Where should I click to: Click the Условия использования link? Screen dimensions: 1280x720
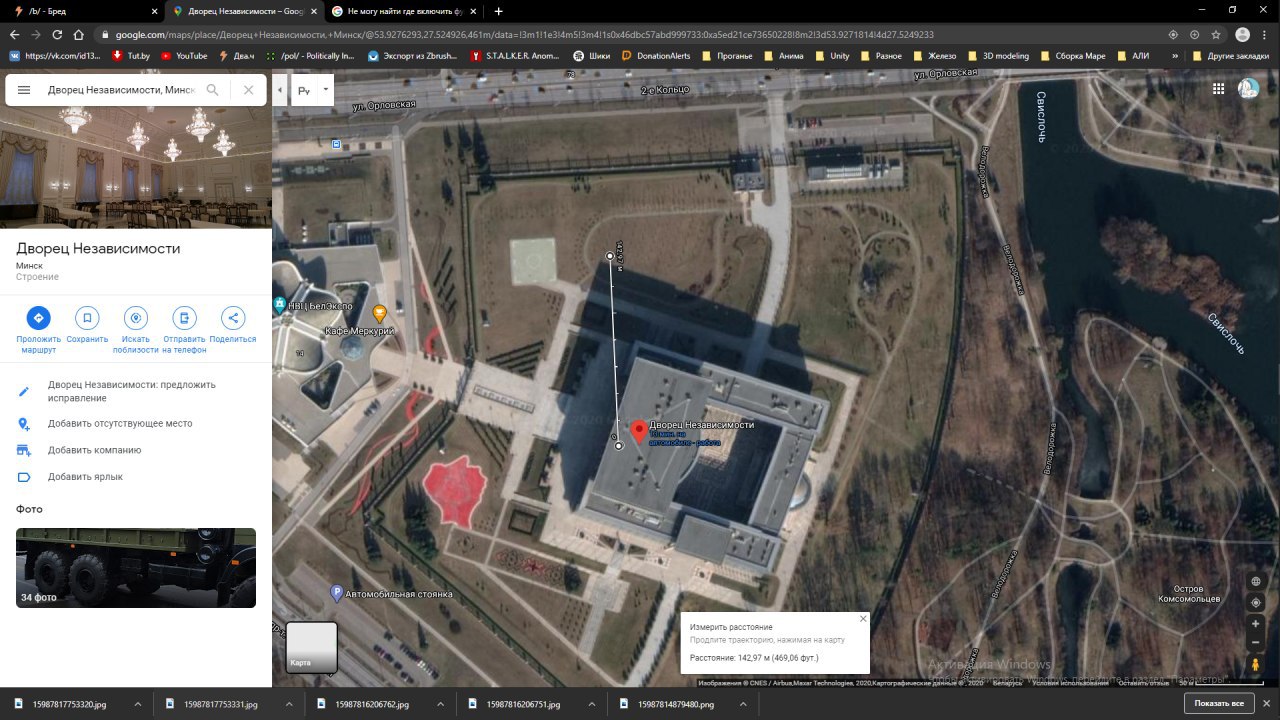click(1070, 683)
